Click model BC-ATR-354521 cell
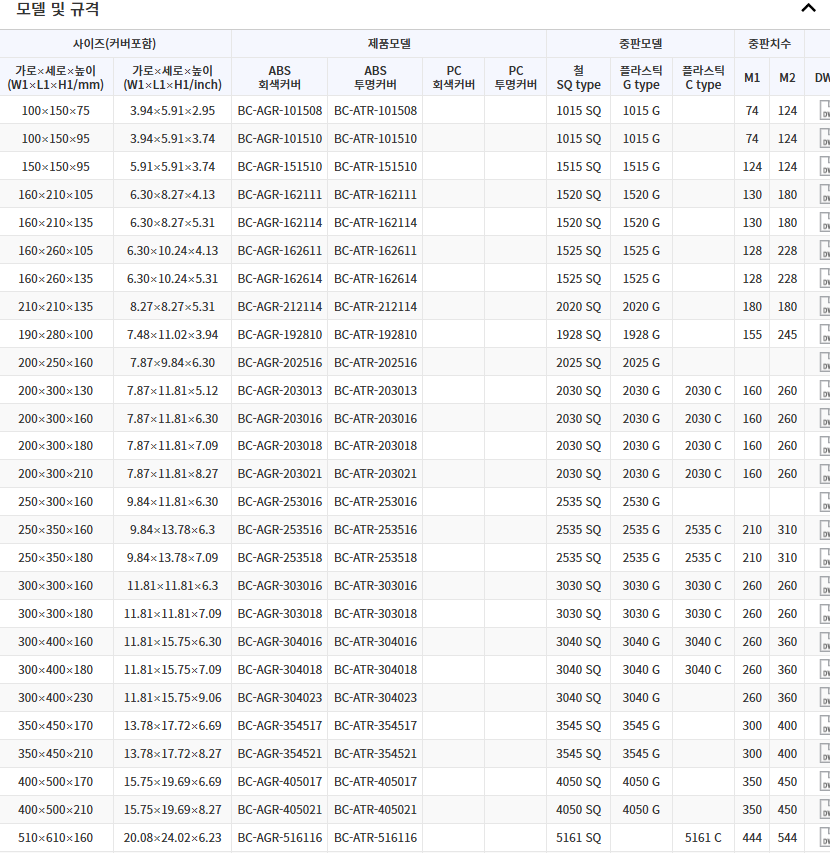 coord(375,754)
